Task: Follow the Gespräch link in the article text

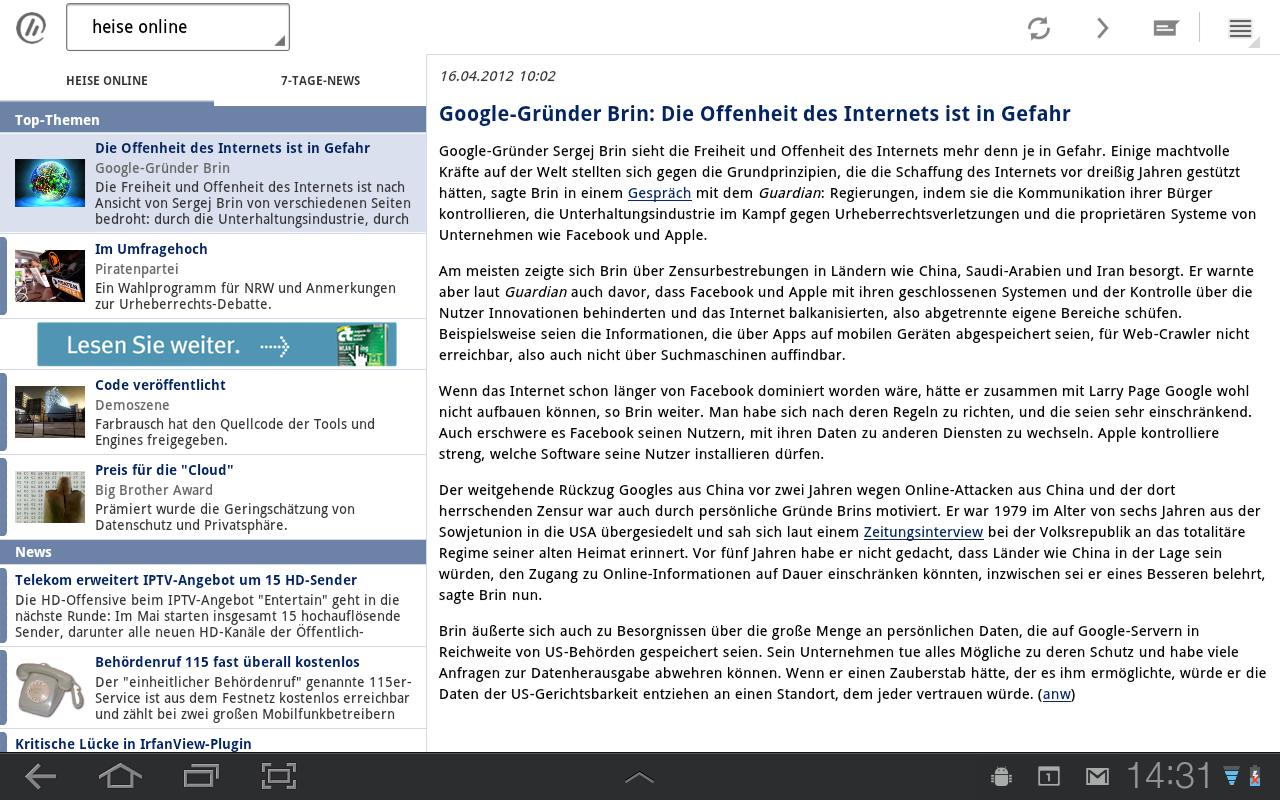Action: click(x=660, y=193)
